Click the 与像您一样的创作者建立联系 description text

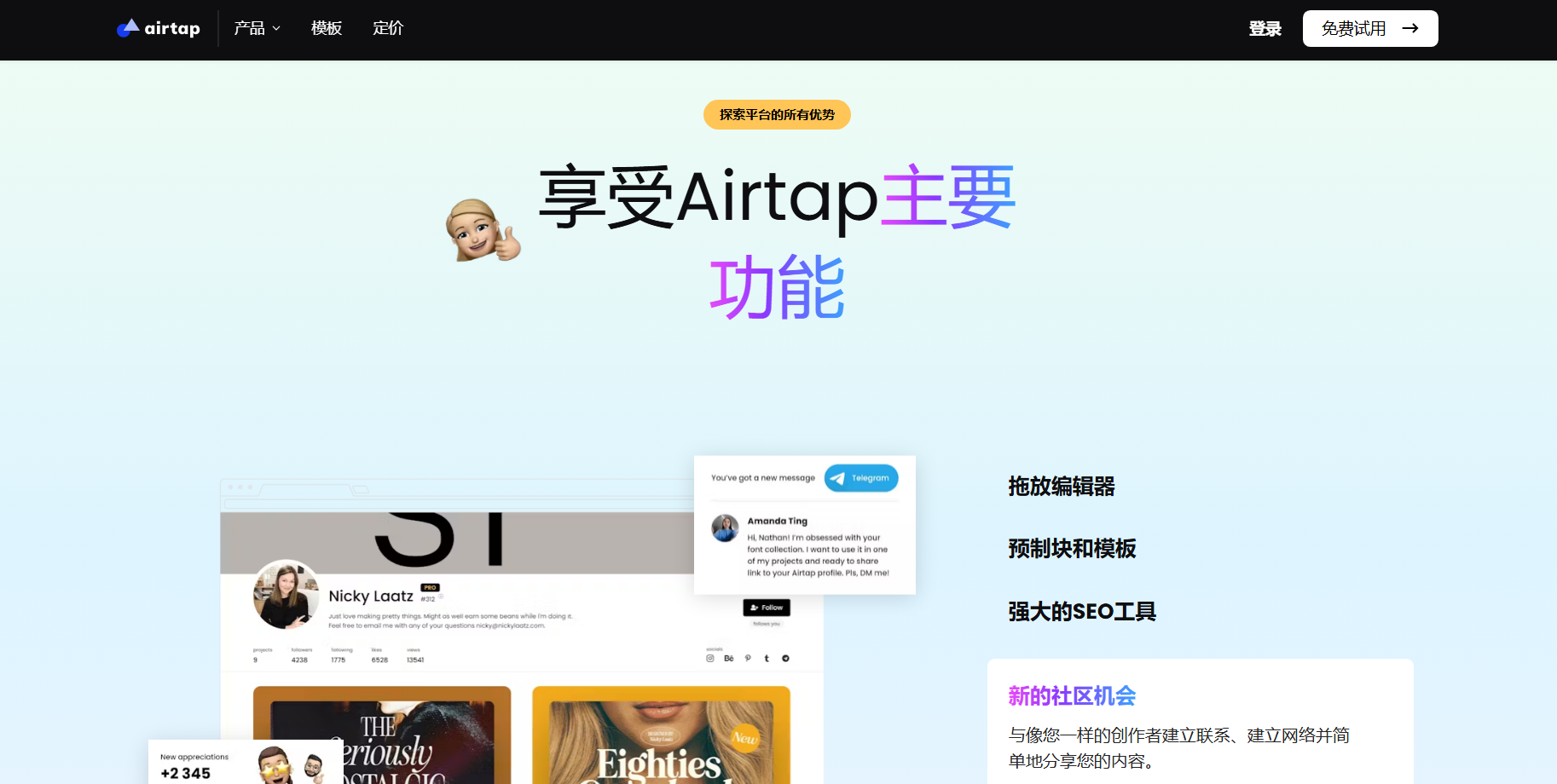point(1179,747)
